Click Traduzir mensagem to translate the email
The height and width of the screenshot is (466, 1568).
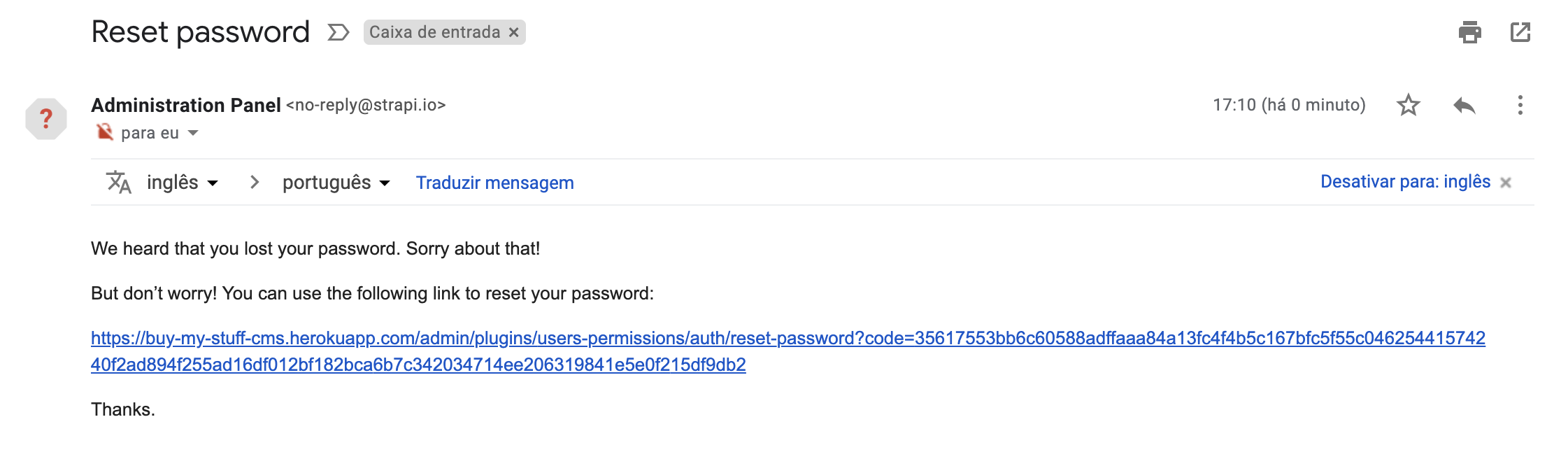(x=494, y=182)
